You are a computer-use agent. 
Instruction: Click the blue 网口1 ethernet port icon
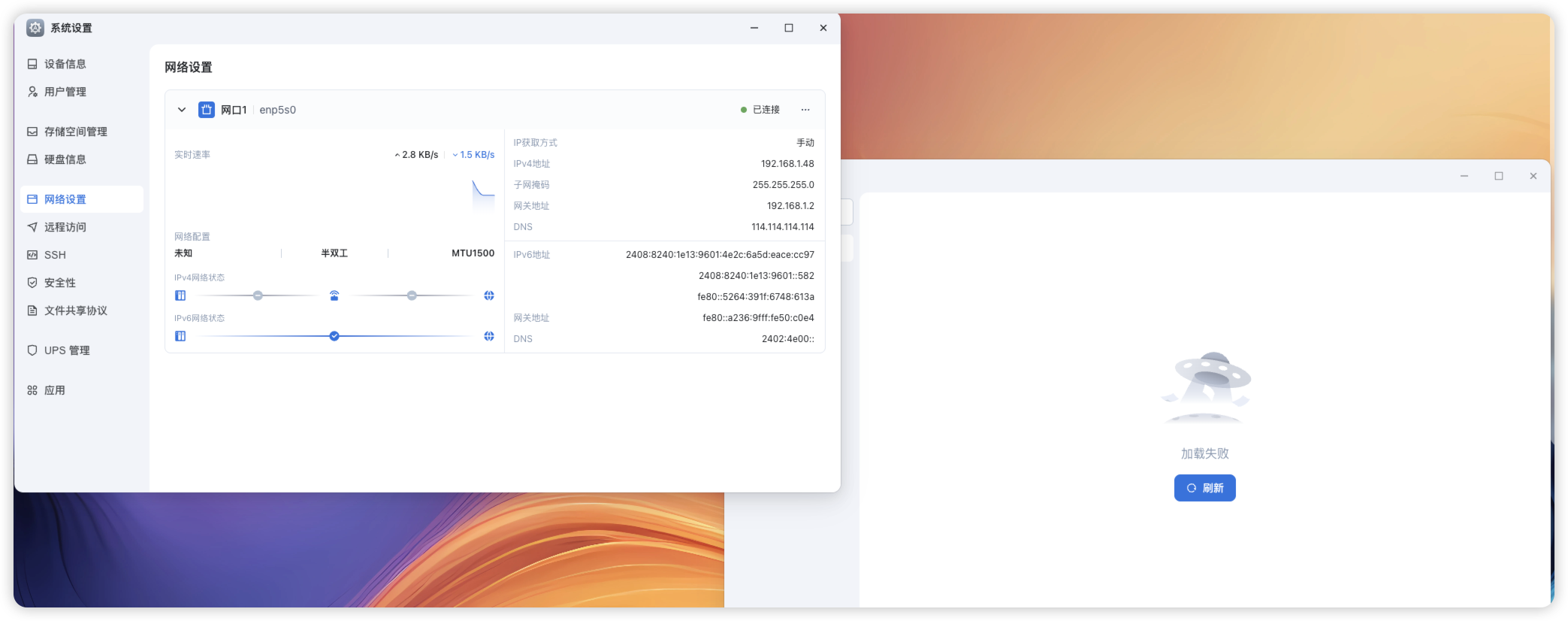(x=207, y=110)
